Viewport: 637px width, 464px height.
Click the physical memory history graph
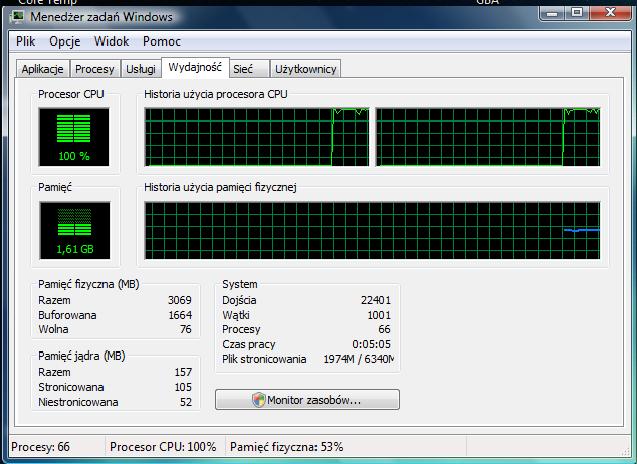372,230
